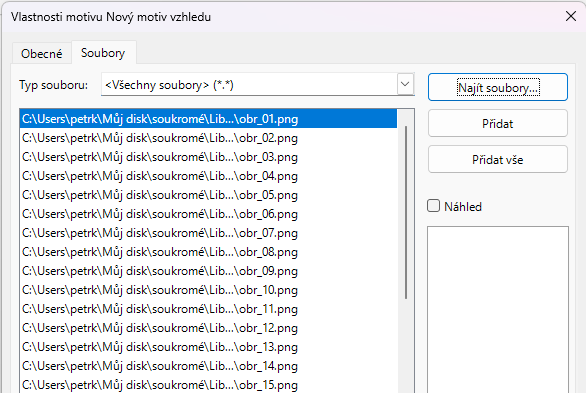The image size is (586, 393).
Task: Select file obr_15.png in list
Action: coord(209,385)
